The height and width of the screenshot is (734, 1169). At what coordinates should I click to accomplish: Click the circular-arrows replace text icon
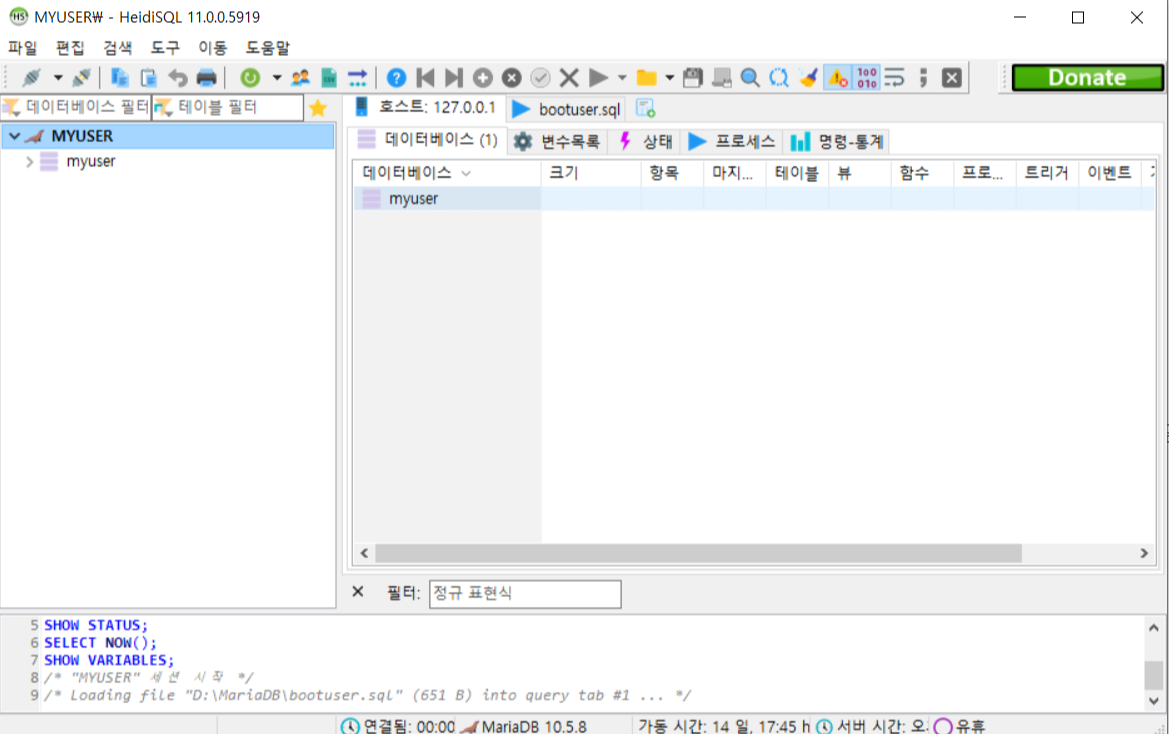[x=779, y=77]
